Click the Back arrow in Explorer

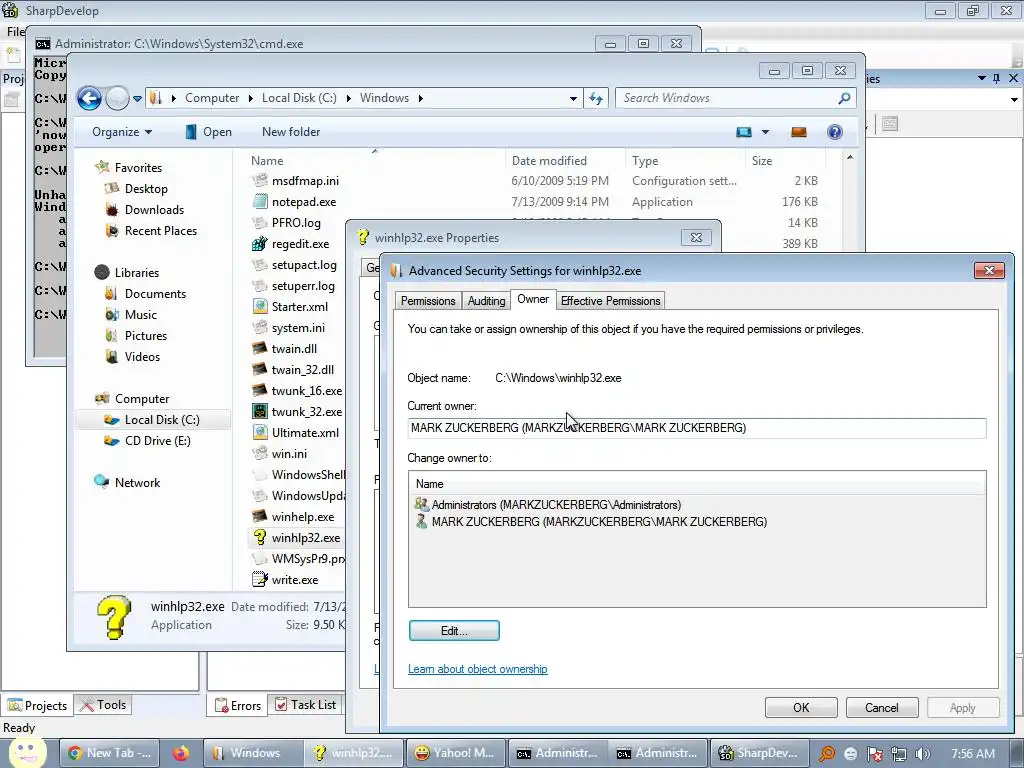[x=89, y=99]
